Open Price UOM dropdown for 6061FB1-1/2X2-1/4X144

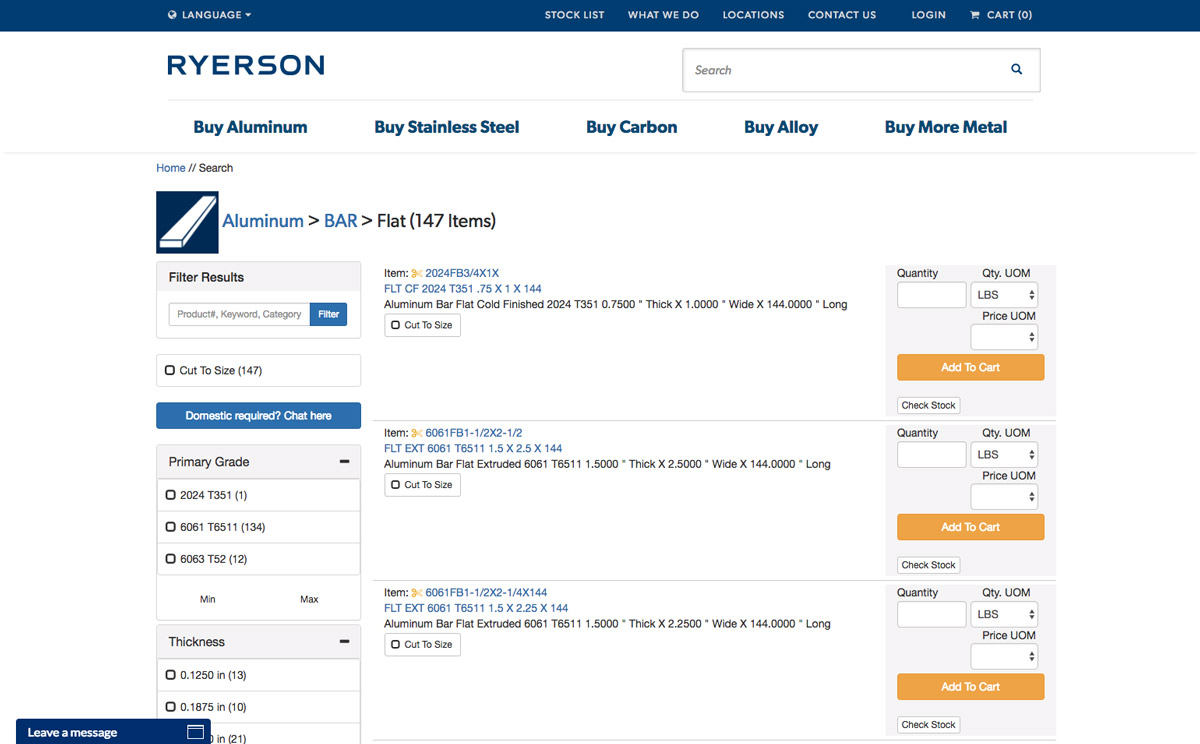pyautogui.click(x=1004, y=657)
